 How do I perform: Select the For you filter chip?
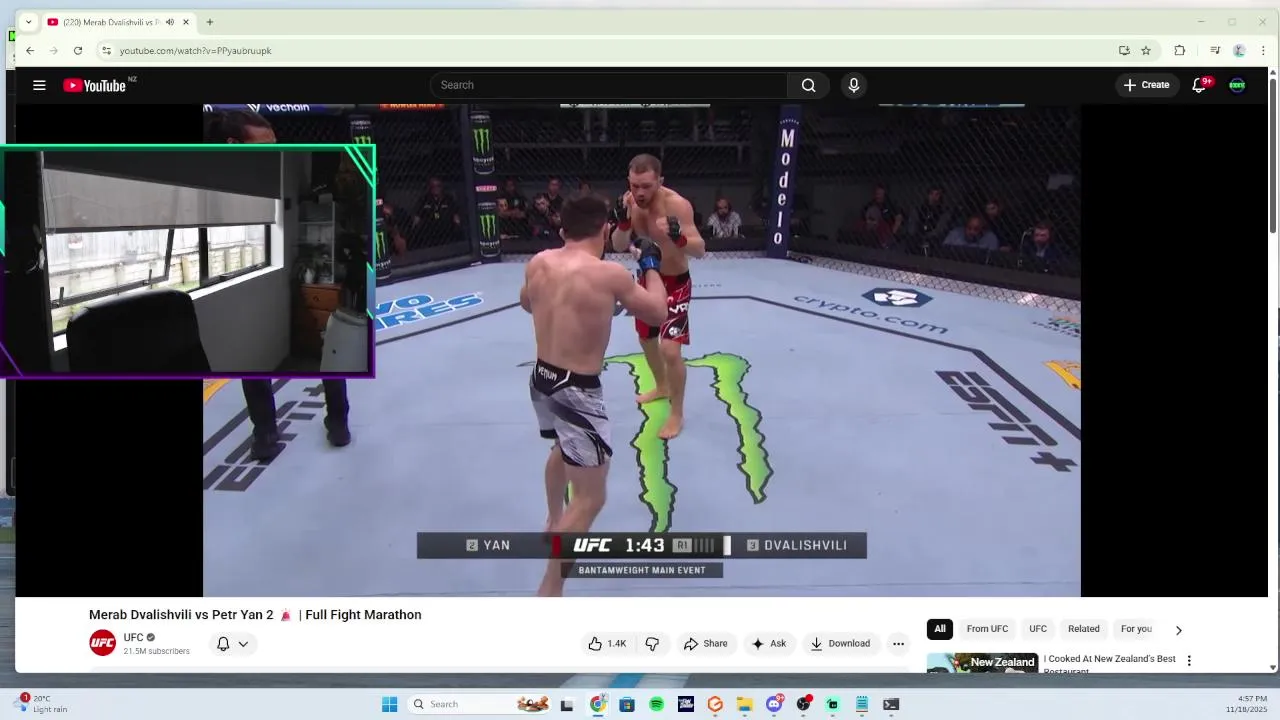tap(1137, 629)
